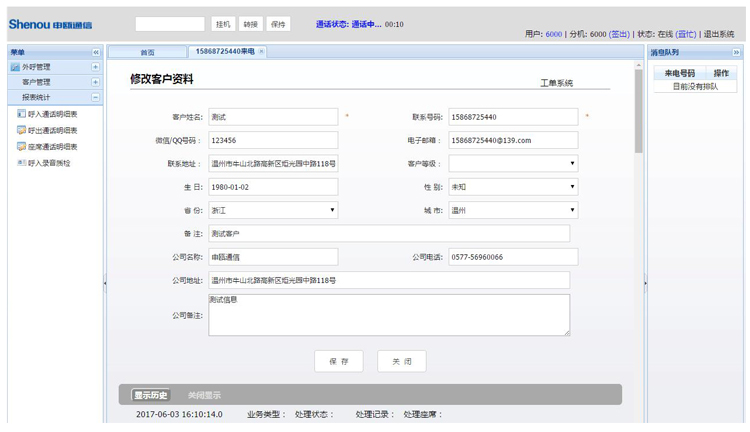Collapse the left menu panel with double-arrow icon
Image resolution: width=750 pixels, height=432 pixels.
coord(96,52)
